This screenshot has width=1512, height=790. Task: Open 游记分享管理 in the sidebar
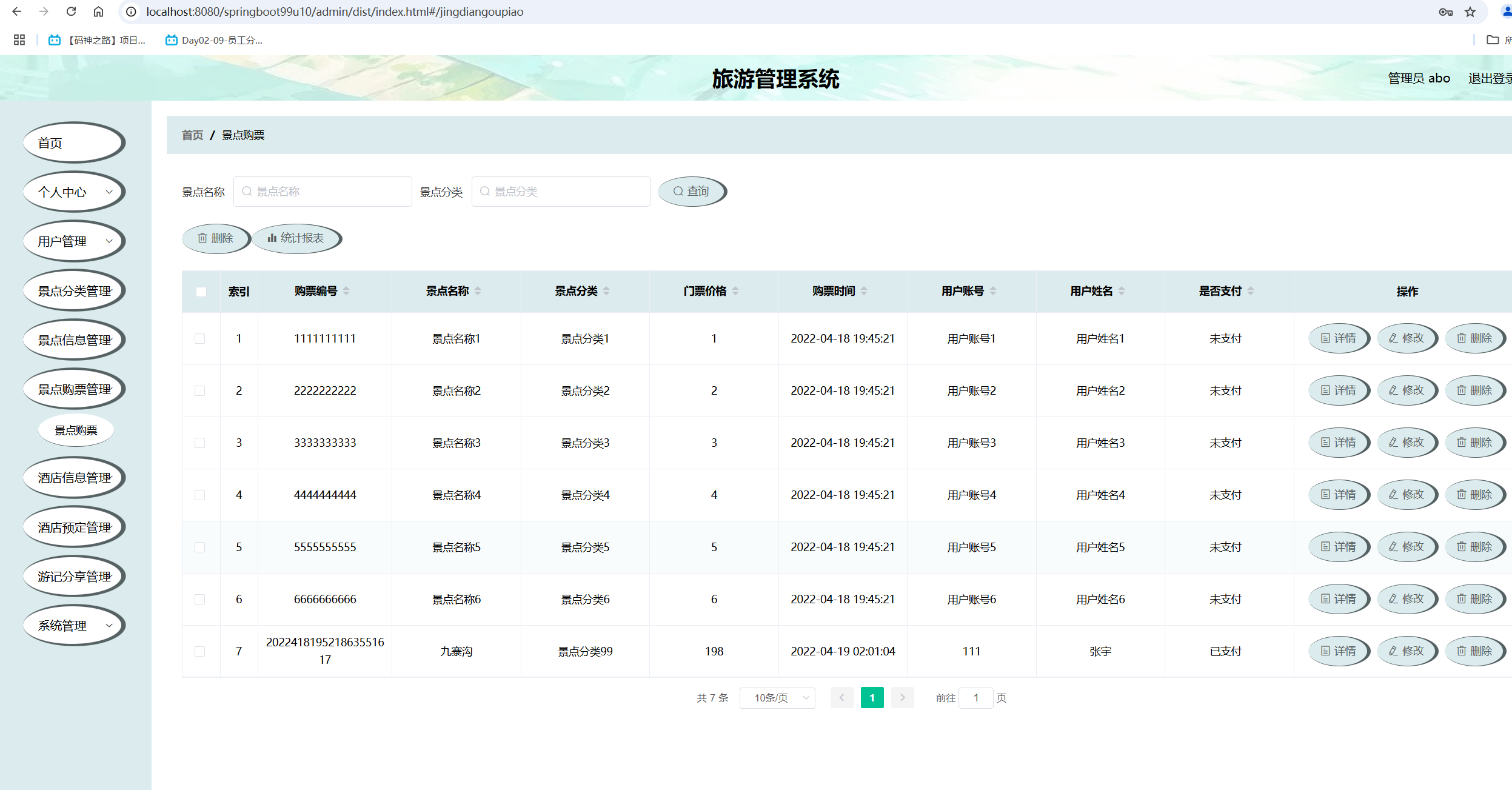73,577
